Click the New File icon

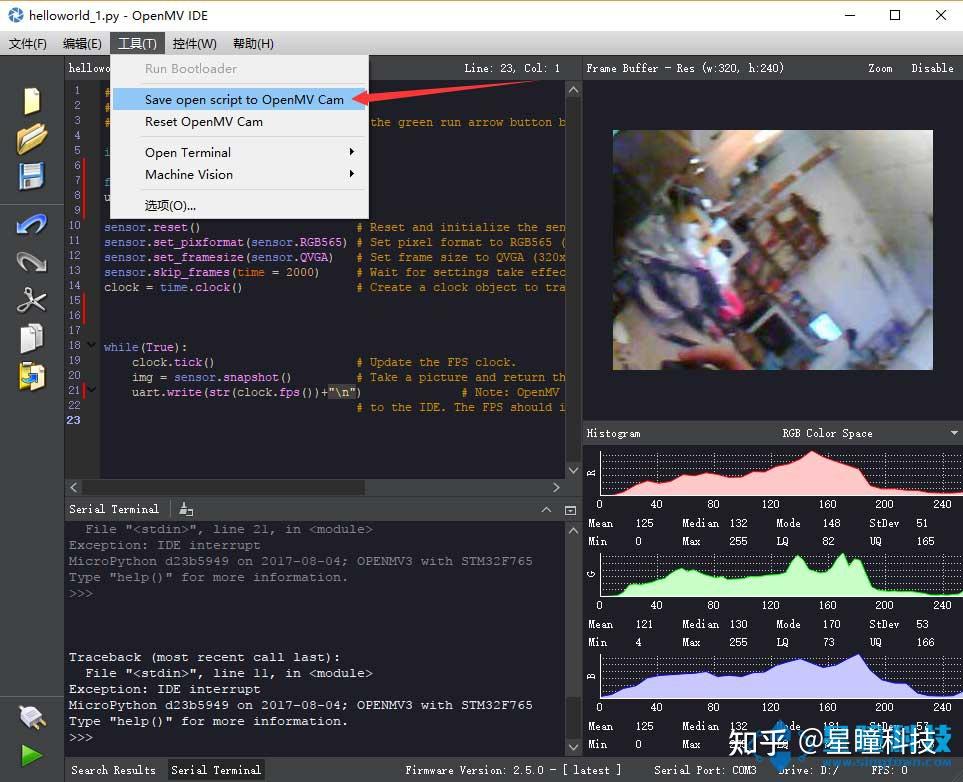pos(32,101)
